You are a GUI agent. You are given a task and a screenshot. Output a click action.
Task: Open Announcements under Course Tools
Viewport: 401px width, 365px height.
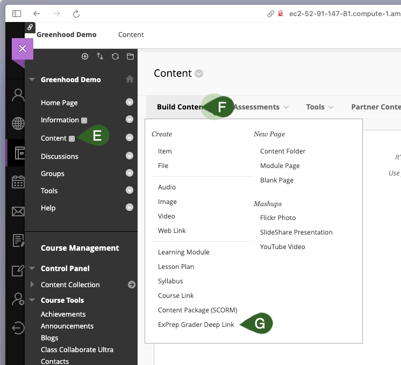pyautogui.click(x=67, y=326)
